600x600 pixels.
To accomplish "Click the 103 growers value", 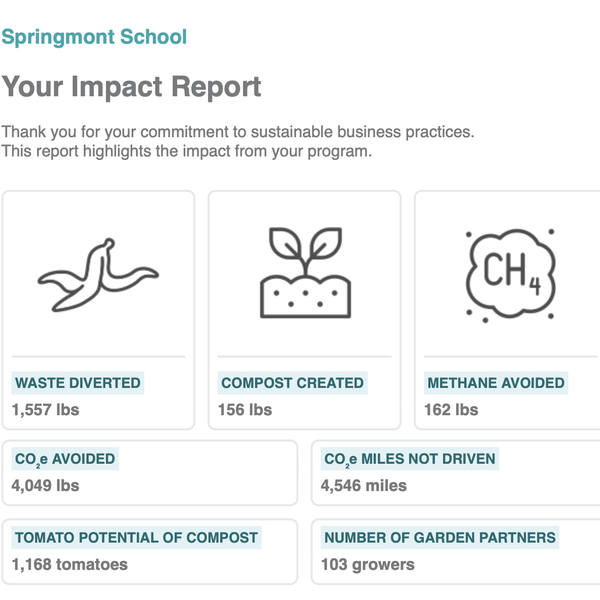I will click(x=367, y=565).
